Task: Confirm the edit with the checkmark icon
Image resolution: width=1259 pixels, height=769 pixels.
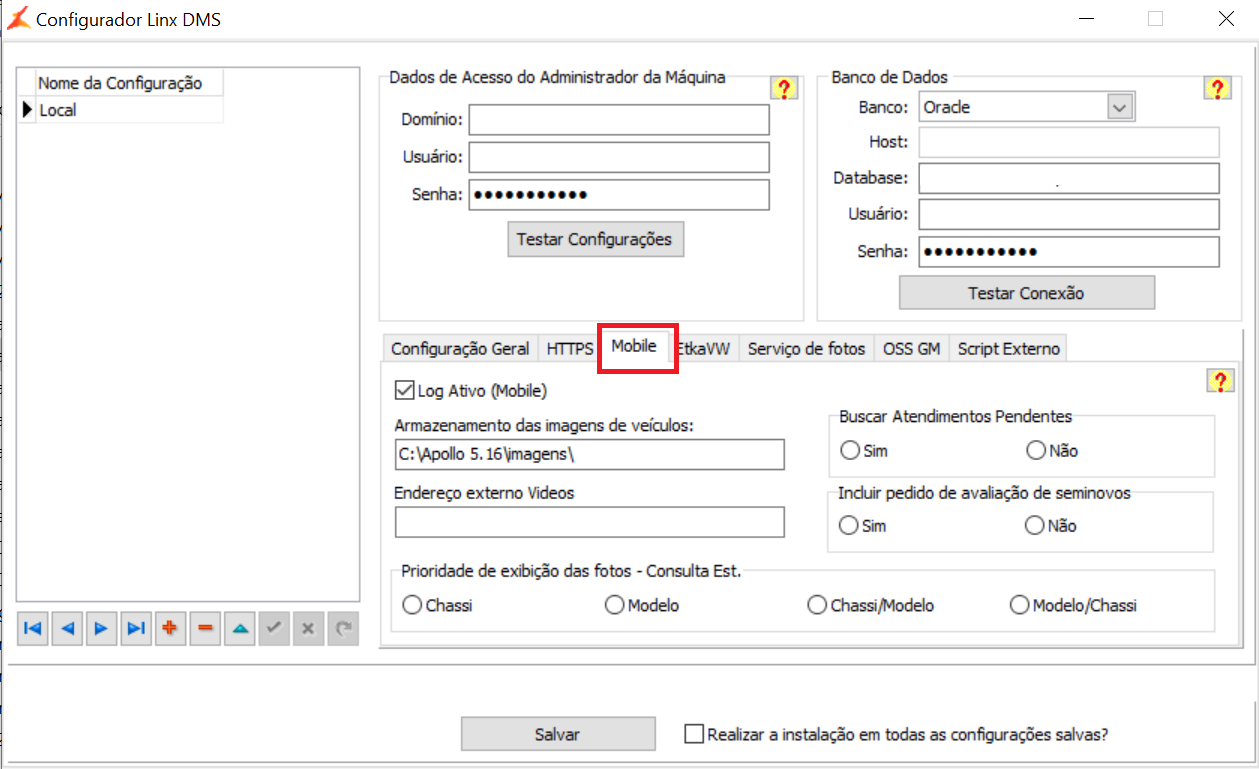Action: (x=274, y=628)
